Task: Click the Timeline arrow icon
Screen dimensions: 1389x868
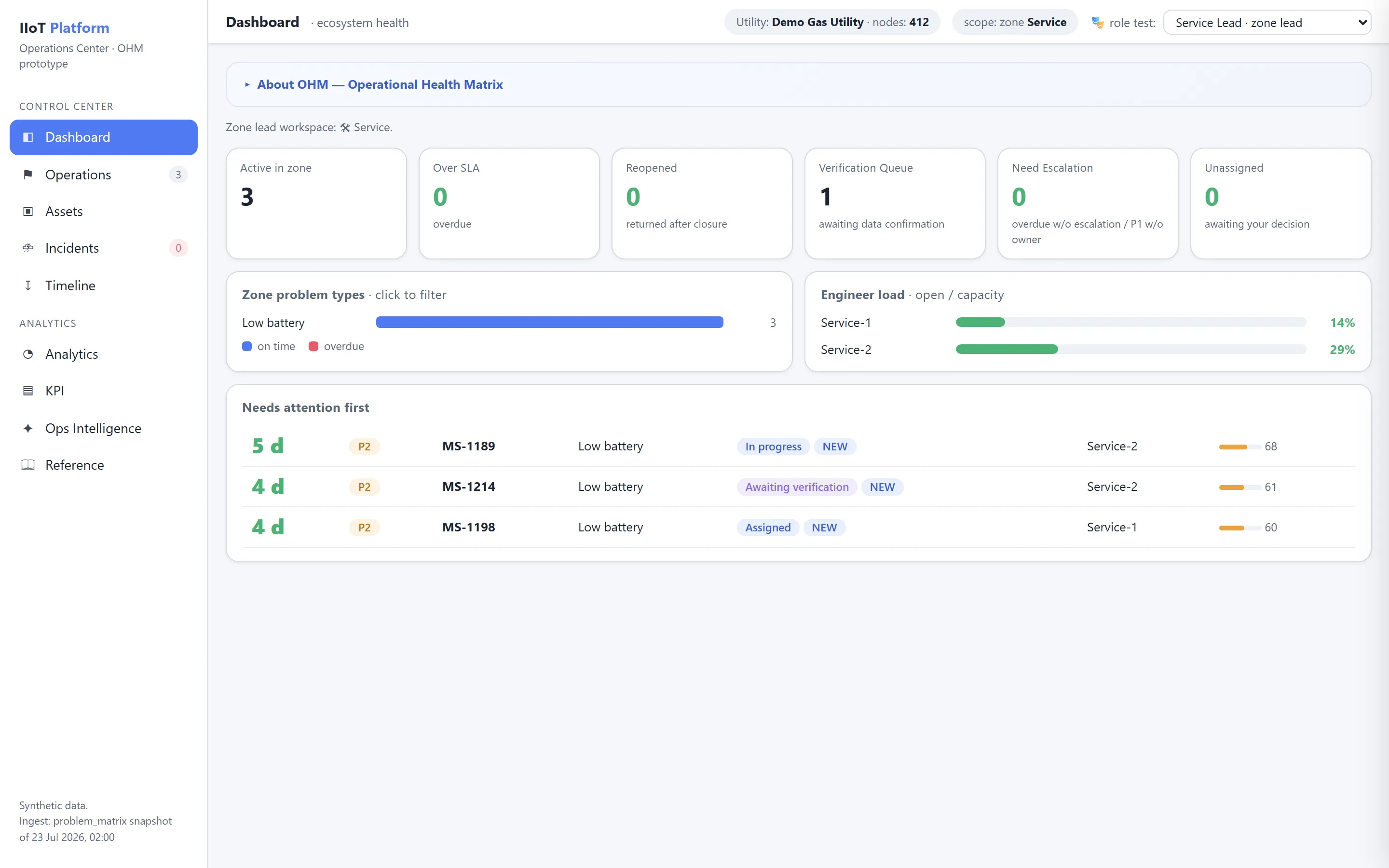Action: (27, 285)
